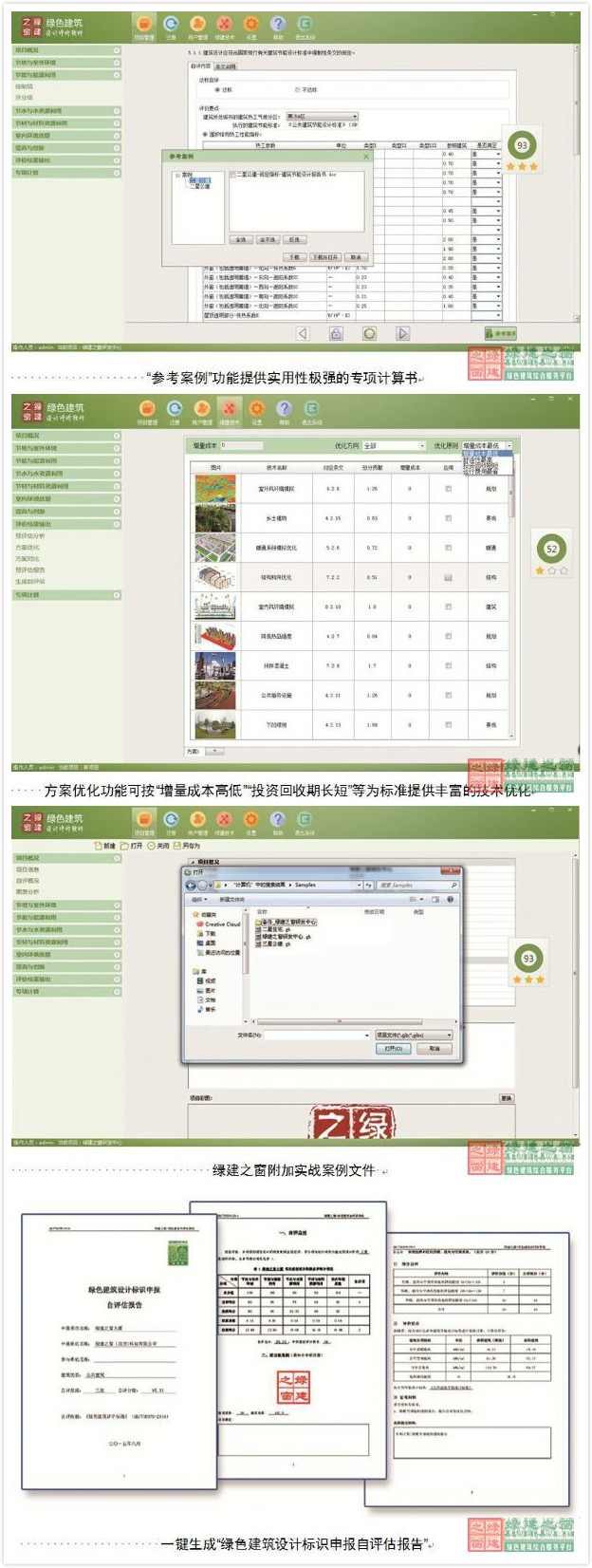The height and width of the screenshot is (1568, 592).
Task: Click the 下载并打开 button in 参考案例 dialog
Action: 324,257
